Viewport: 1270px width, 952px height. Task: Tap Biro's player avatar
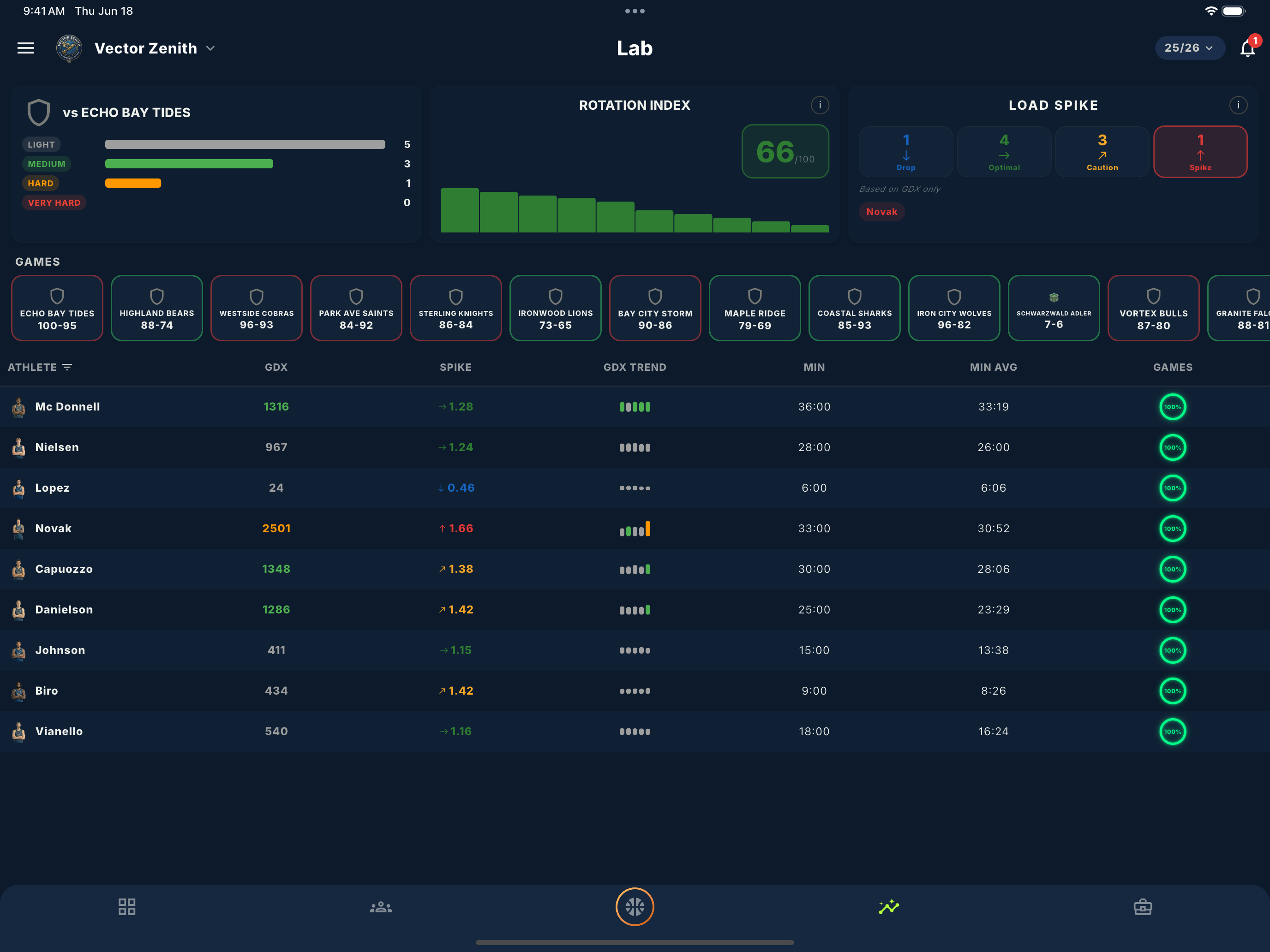[19, 691]
